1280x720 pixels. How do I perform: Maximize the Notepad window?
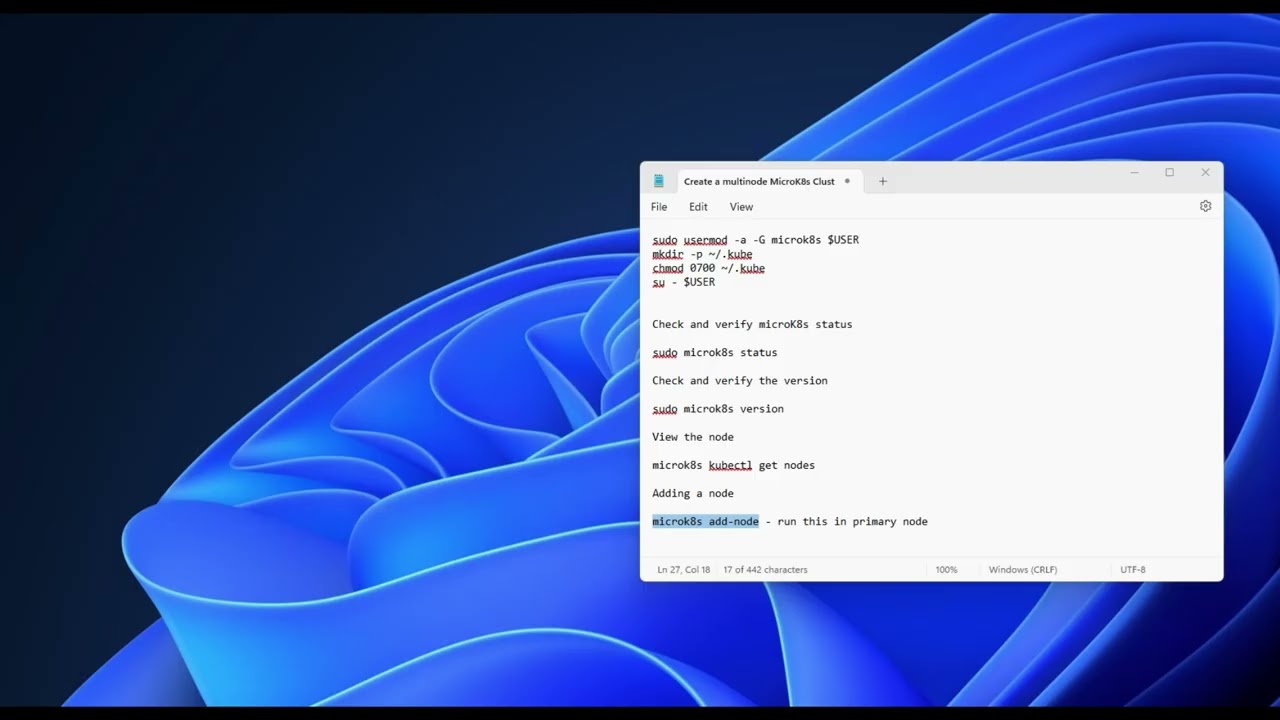click(x=1169, y=173)
